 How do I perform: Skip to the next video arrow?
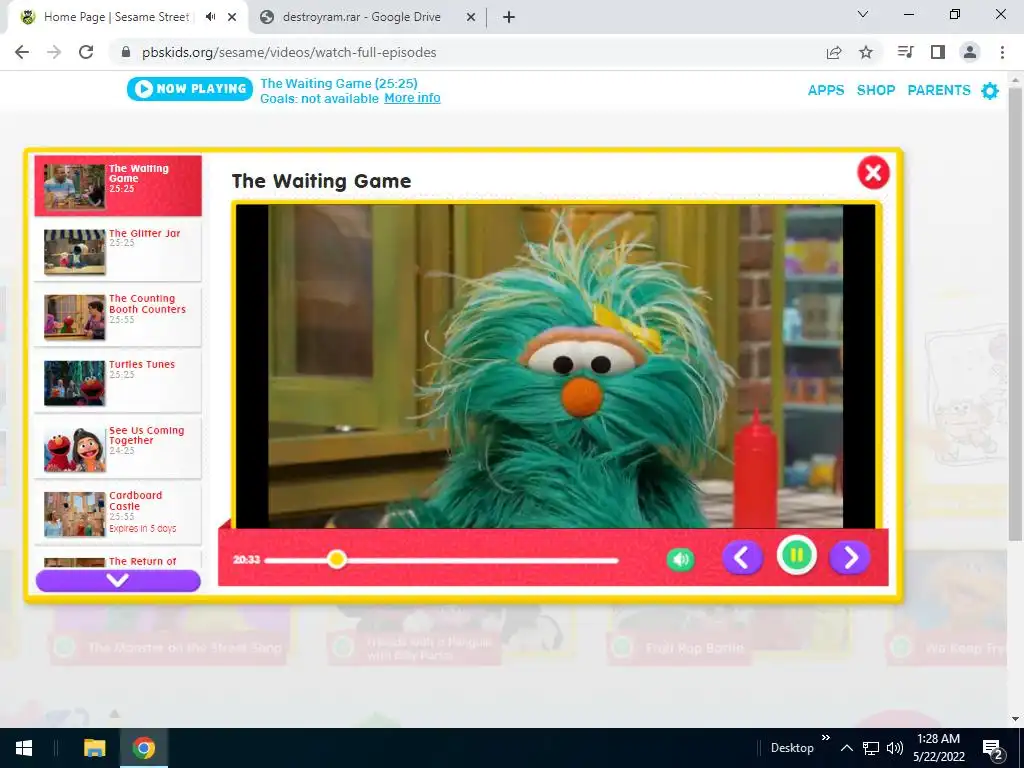[849, 558]
